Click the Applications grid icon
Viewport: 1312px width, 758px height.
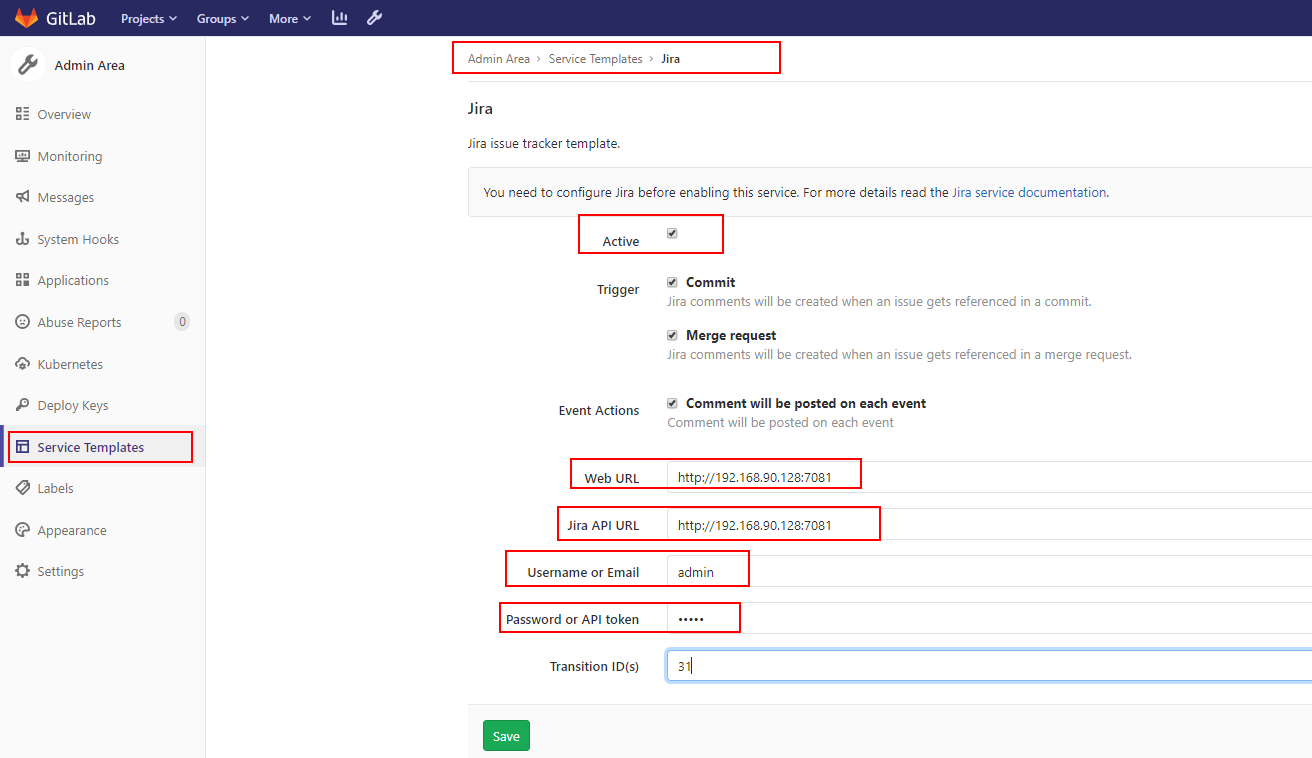pos(22,280)
